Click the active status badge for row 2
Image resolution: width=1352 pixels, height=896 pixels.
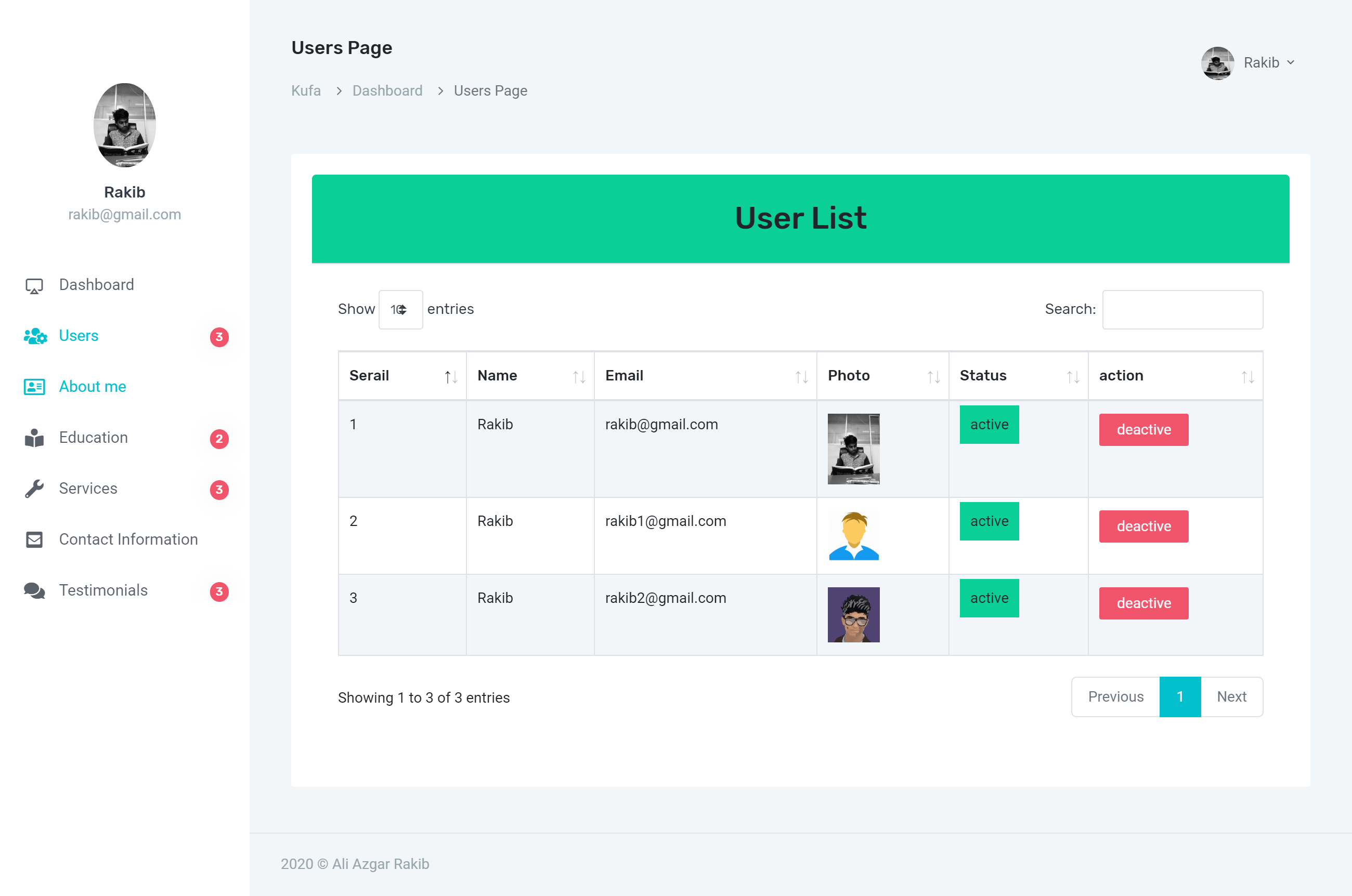(x=989, y=521)
